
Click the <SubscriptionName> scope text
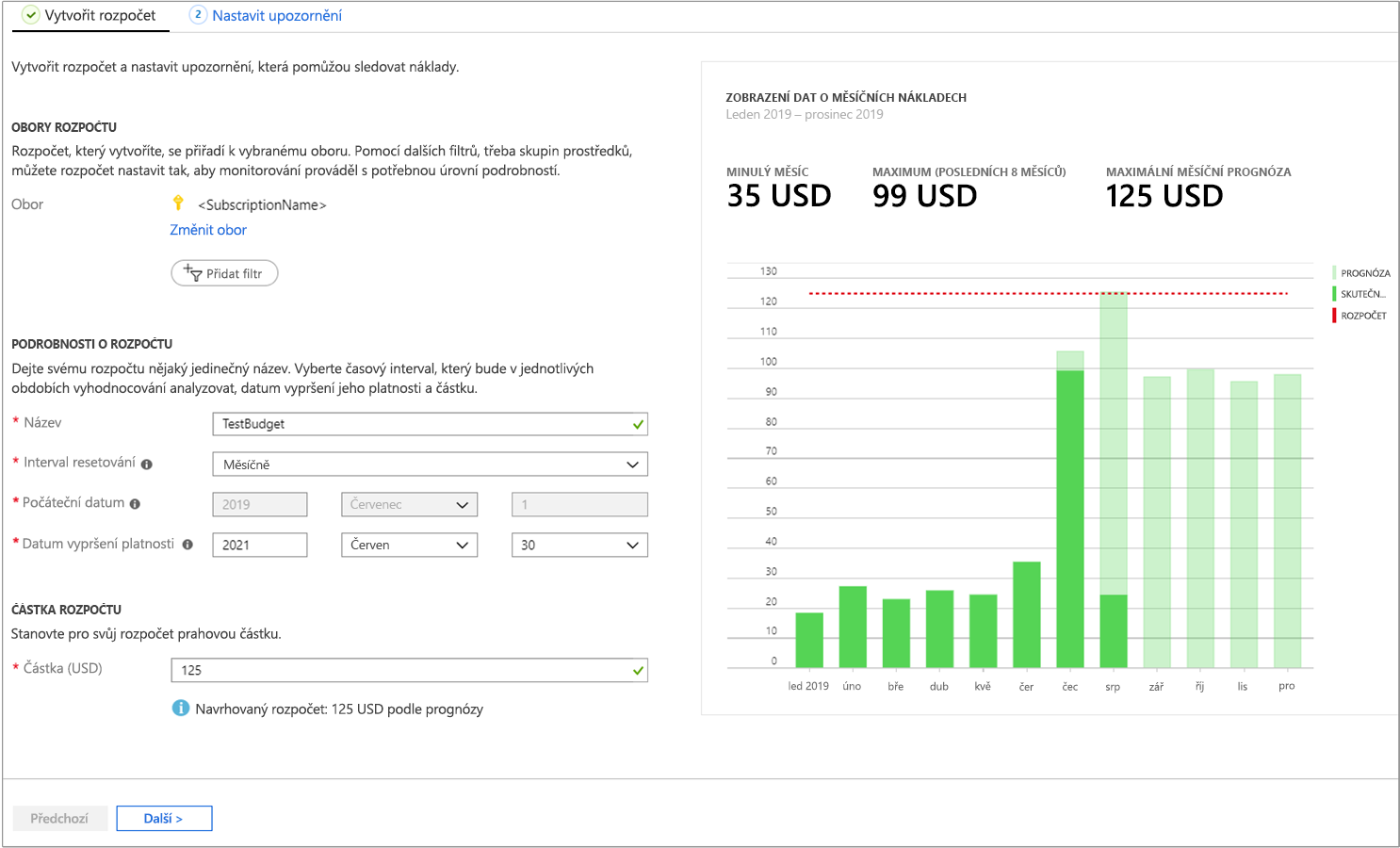[x=262, y=204]
